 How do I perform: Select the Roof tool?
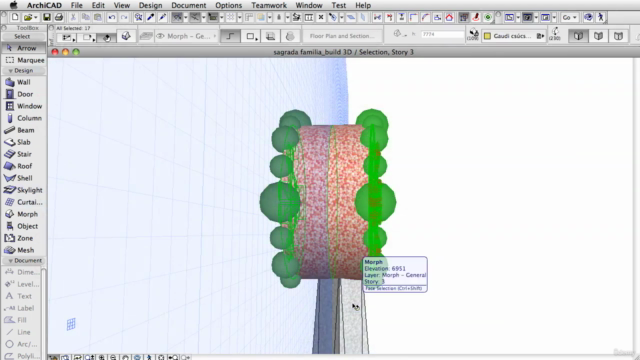tap(24, 166)
